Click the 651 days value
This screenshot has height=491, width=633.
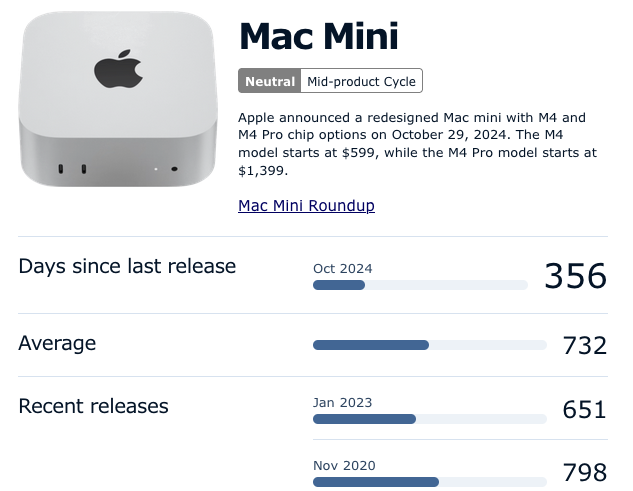click(584, 410)
